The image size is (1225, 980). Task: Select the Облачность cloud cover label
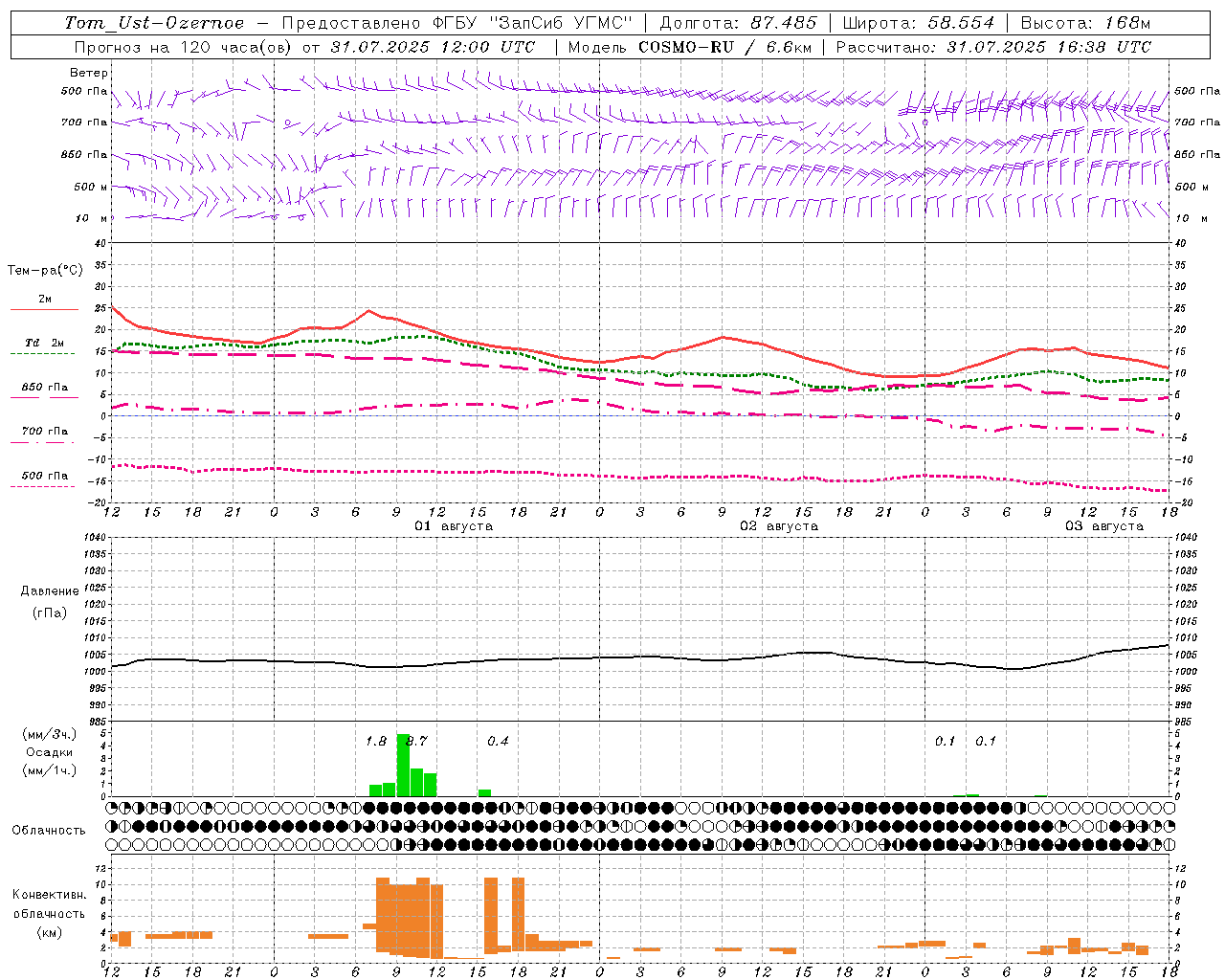pos(49,831)
